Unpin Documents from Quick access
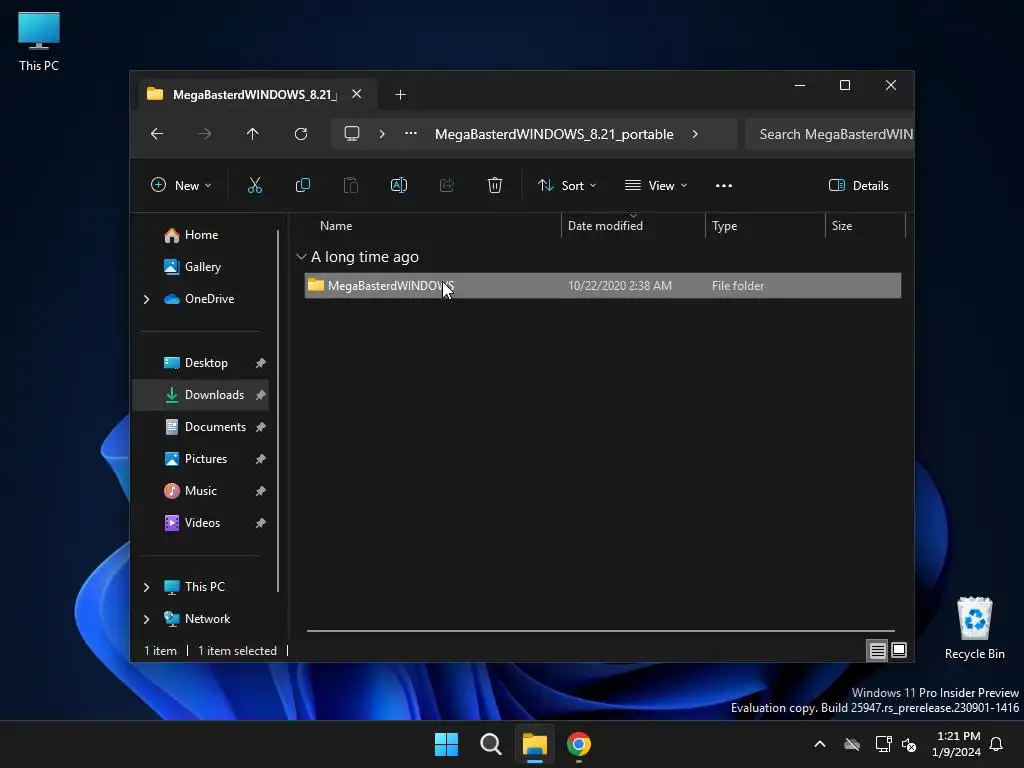The image size is (1024, 768). [x=261, y=427]
